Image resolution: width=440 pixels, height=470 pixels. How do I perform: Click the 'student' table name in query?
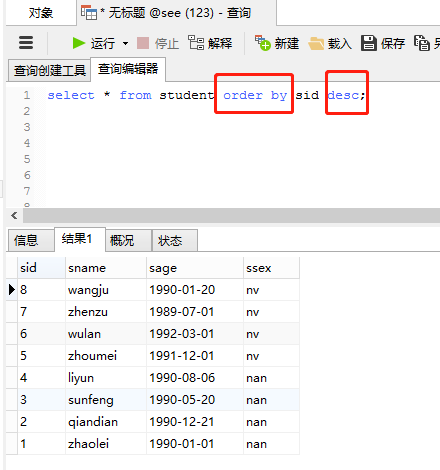tap(187, 95)
